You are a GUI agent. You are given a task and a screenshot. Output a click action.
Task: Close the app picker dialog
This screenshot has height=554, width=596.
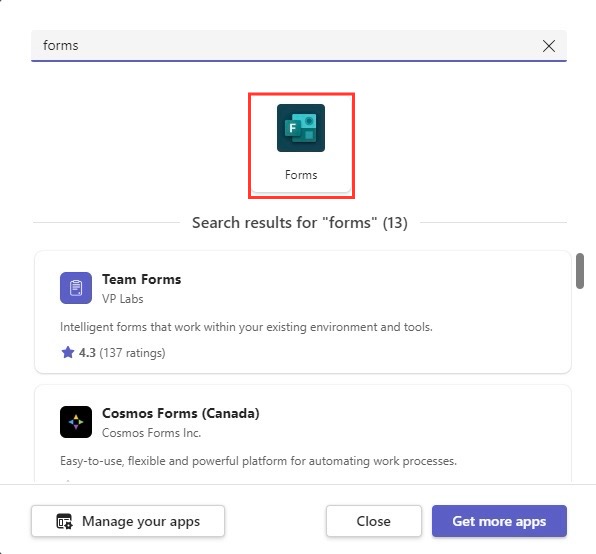click(x=373, y=521)
